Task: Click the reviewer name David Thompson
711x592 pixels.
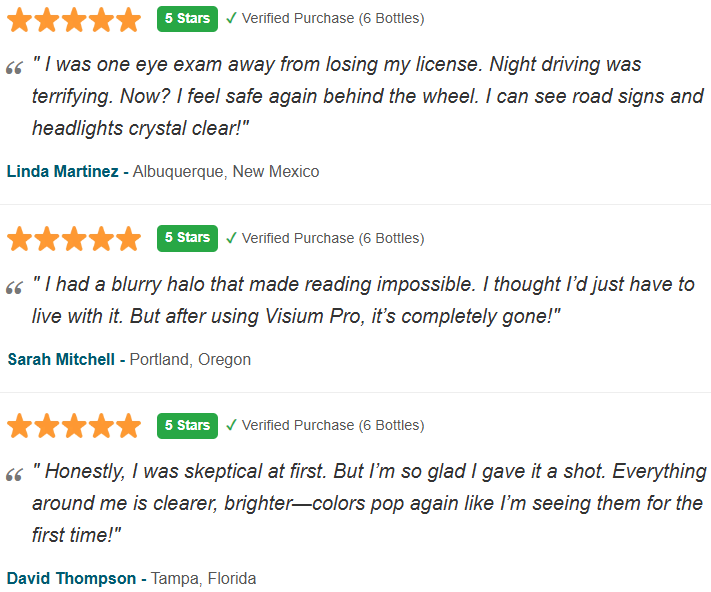Action: coord(71,578)
